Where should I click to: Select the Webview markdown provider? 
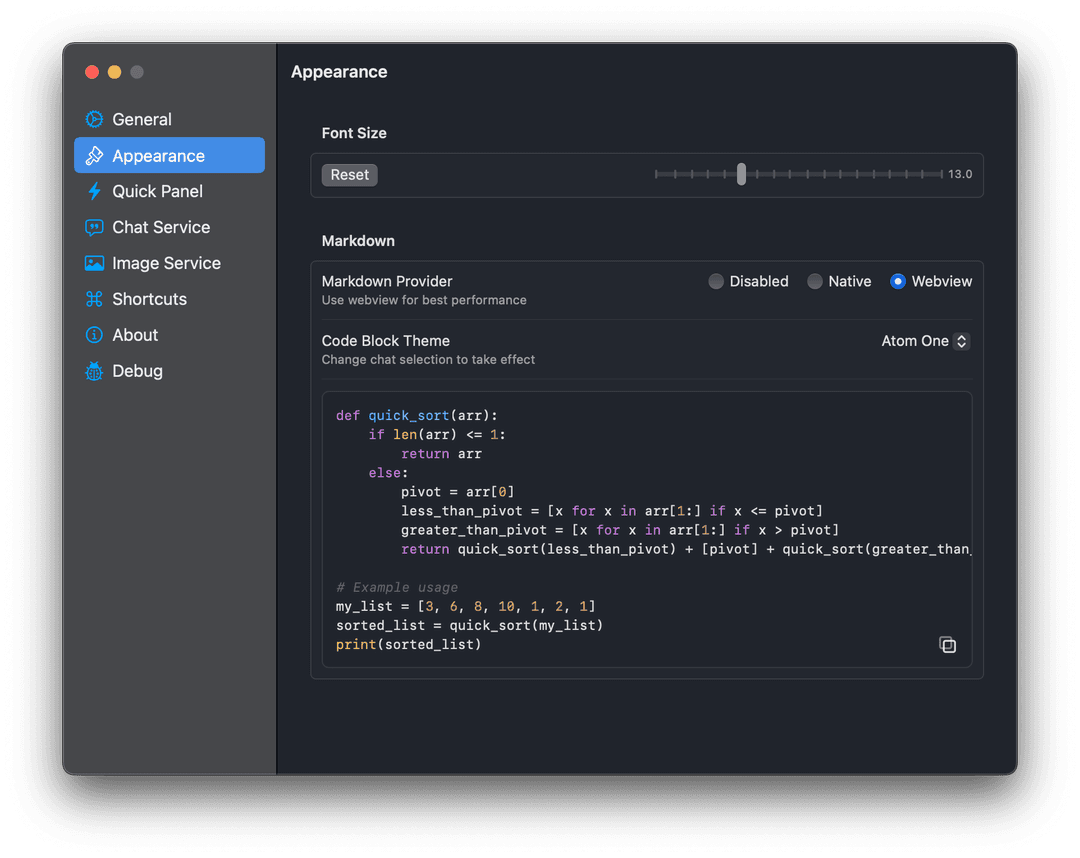pos(897,281)
